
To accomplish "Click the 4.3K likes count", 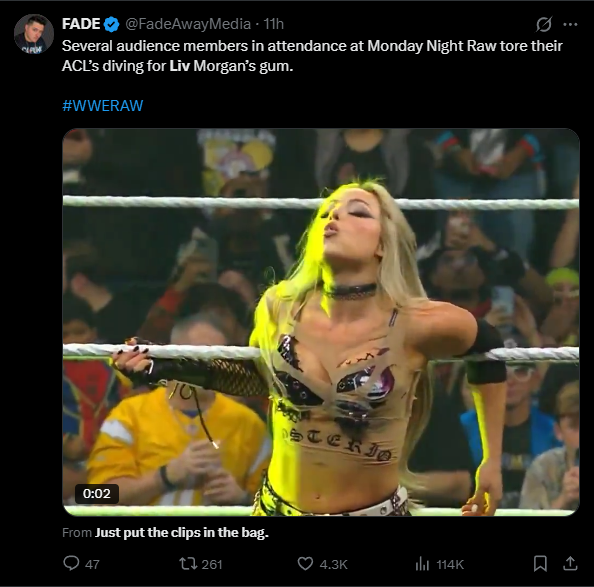I will pyautogui.click(x=333, y=564).
